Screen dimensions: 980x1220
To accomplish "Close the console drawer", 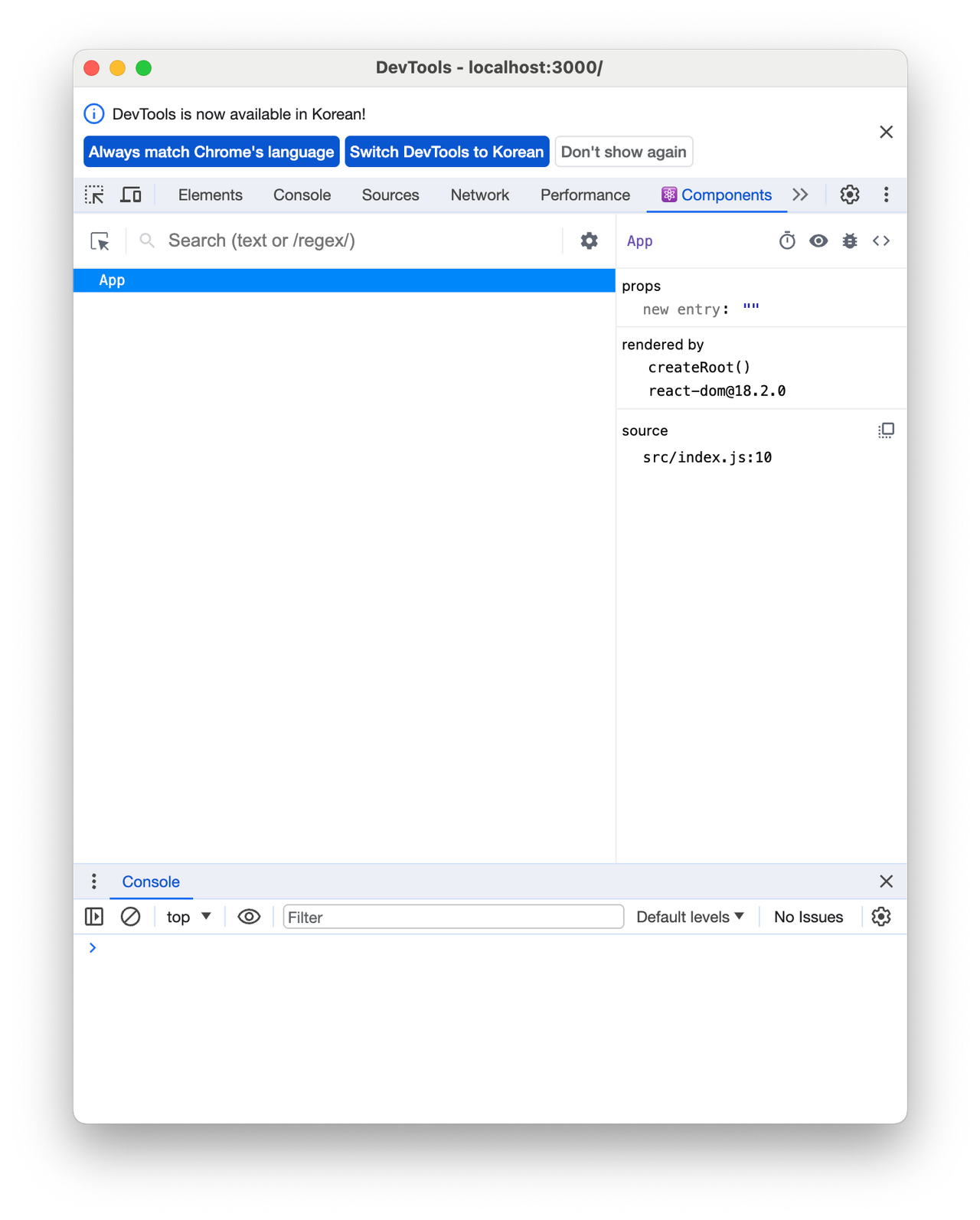I will coord(886,881).
